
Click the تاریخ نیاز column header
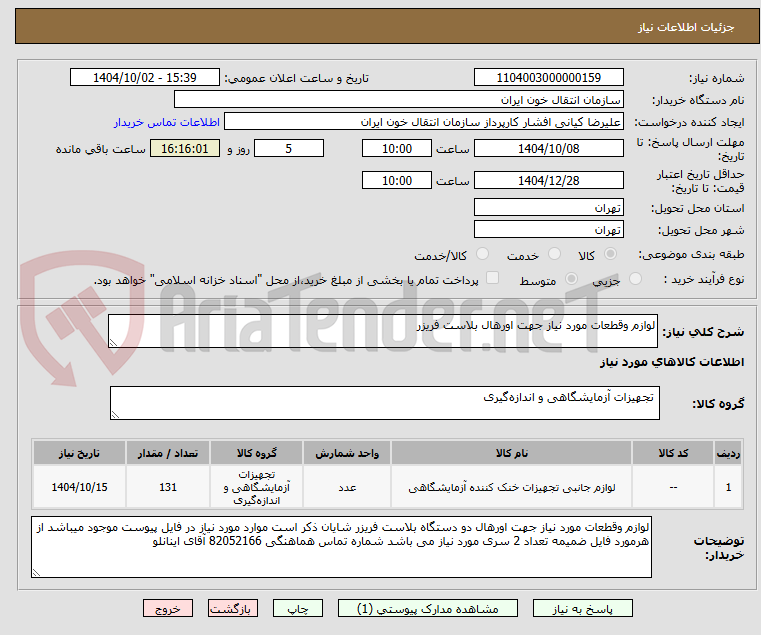tap(79, 453)
